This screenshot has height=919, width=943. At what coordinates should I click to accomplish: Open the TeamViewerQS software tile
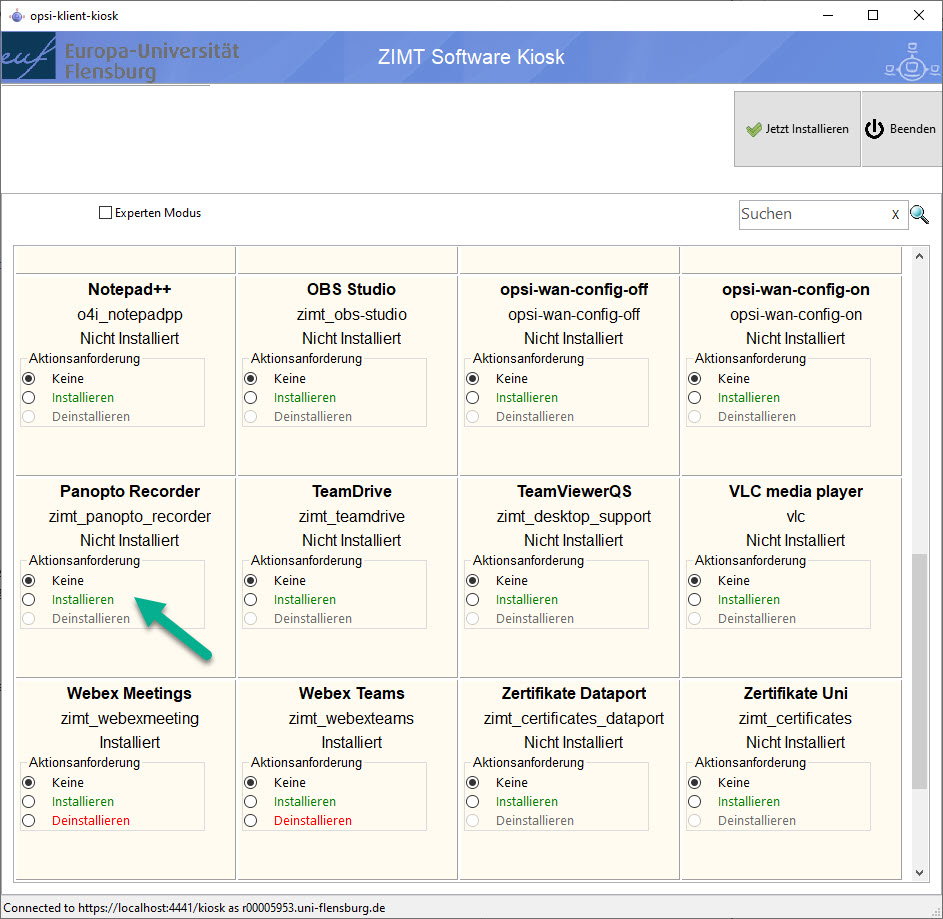pos(574,492)
